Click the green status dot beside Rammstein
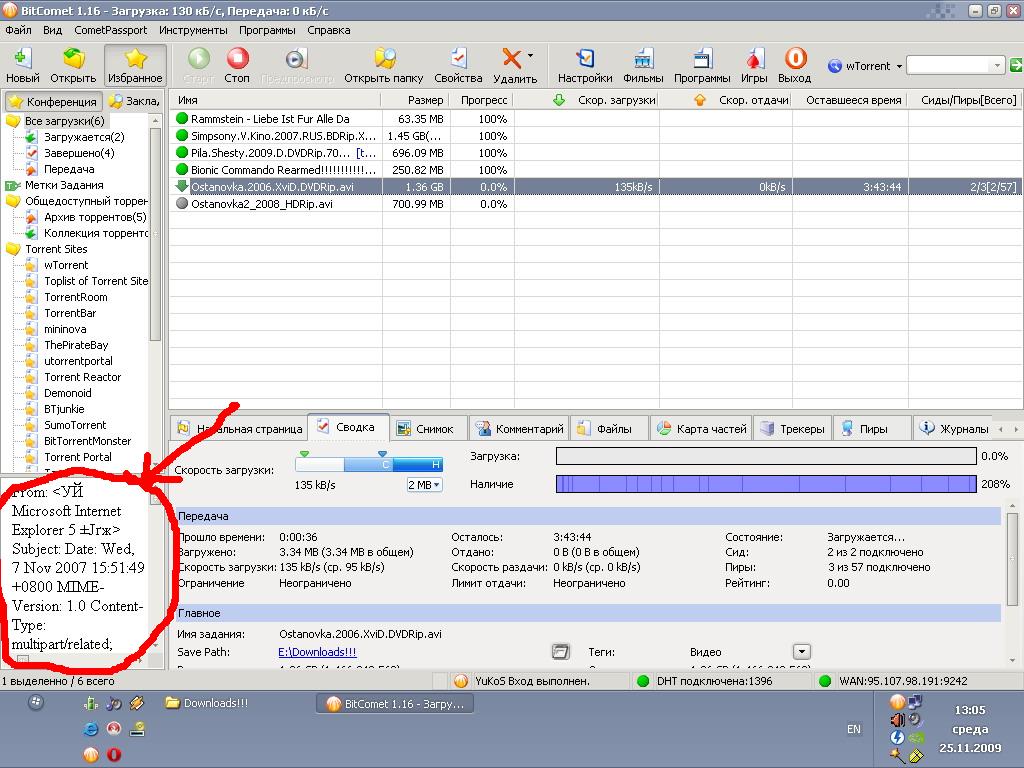1024x768 pixels. (182, 118)
